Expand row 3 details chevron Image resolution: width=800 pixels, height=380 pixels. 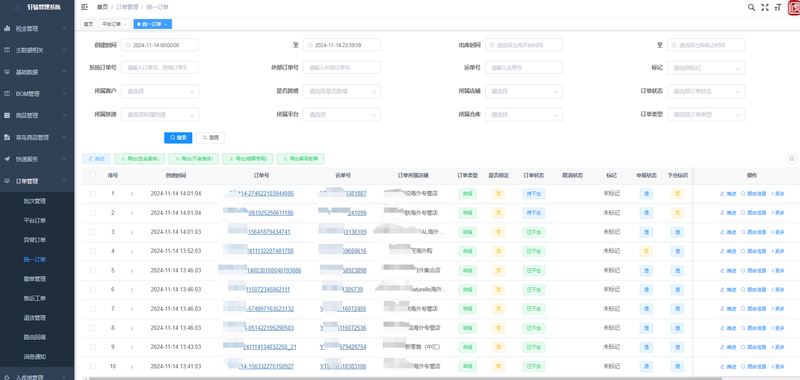click(x=132, y=232)
